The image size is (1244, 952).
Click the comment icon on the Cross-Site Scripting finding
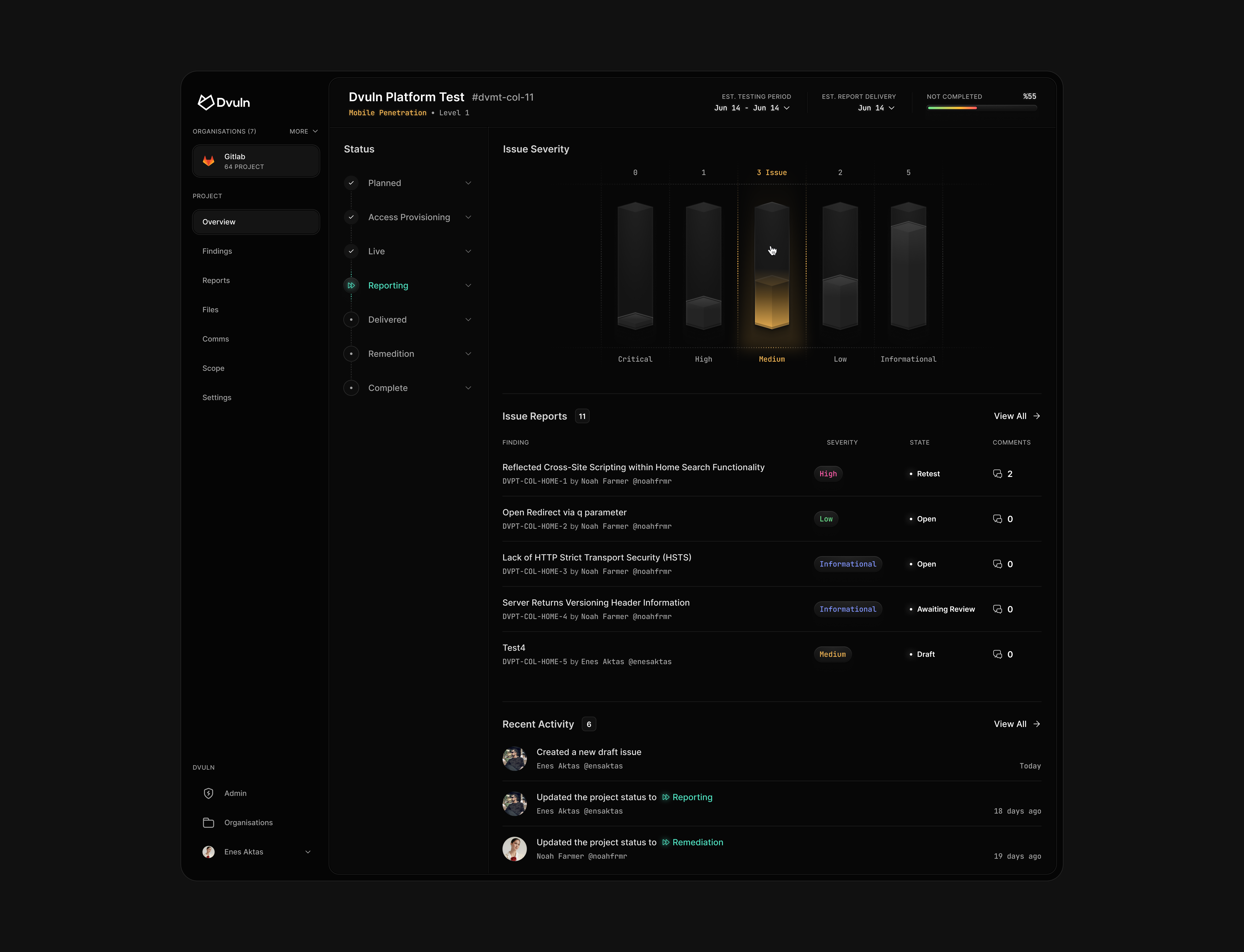point(998,474)
